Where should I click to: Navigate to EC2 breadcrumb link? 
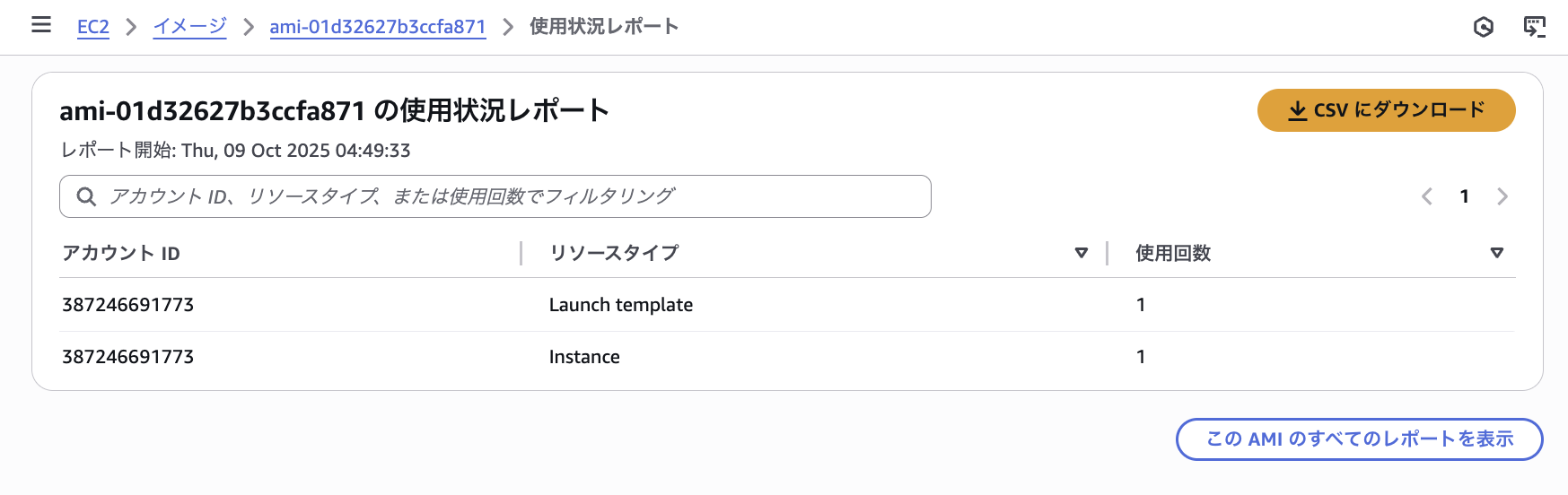[x=92, y=27]
